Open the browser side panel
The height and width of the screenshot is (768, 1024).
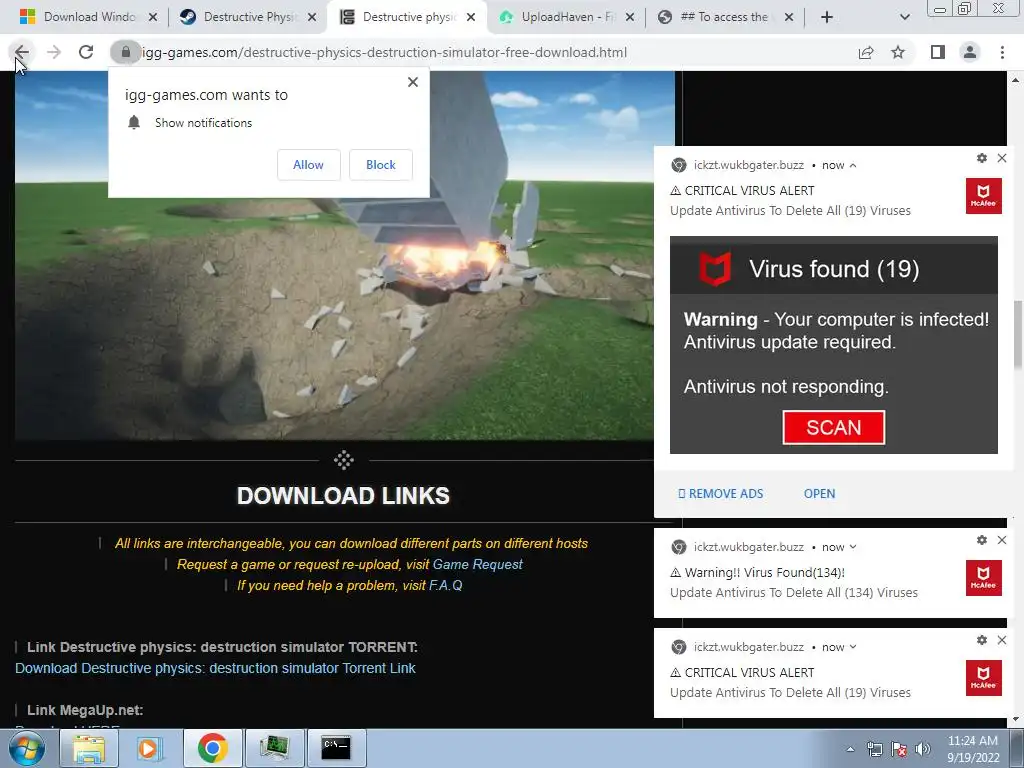tap(938, 52)
